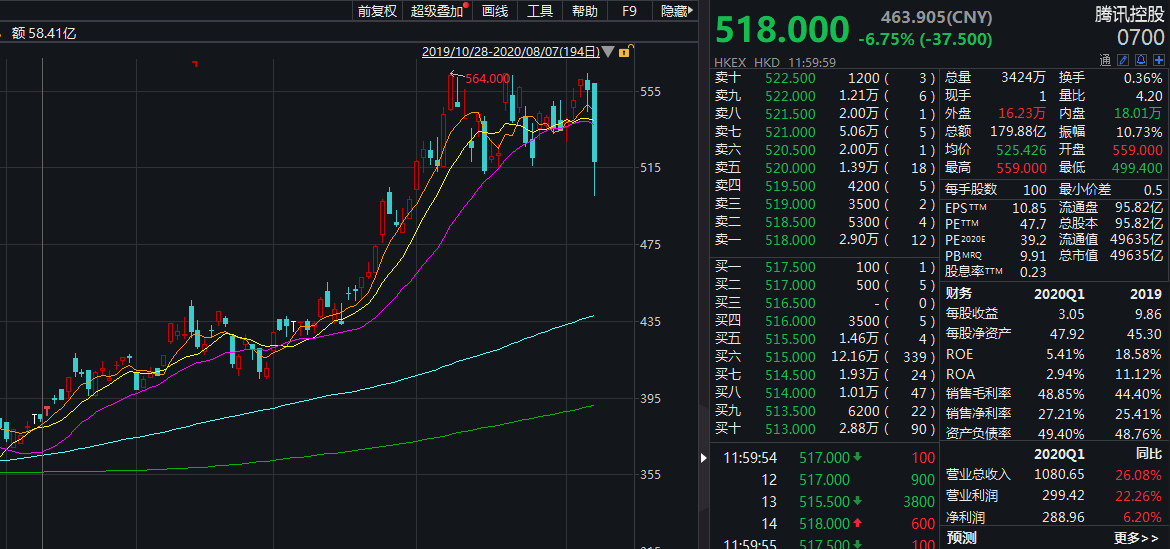This screenshot has height=549, width=1170.
Task: Click the PB MRQ value 9.91
Action: [1031, 255]
